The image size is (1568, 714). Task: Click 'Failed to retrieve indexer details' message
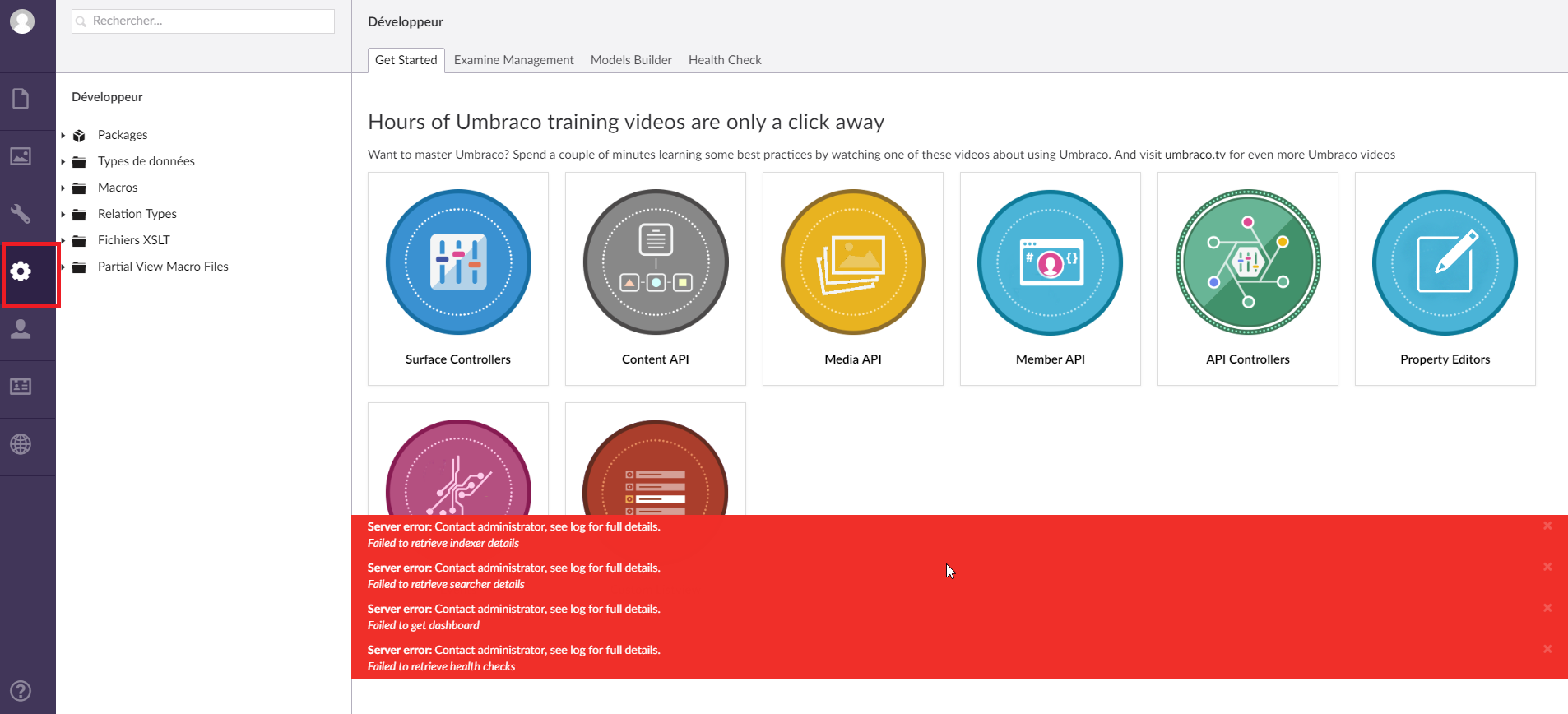443,543
